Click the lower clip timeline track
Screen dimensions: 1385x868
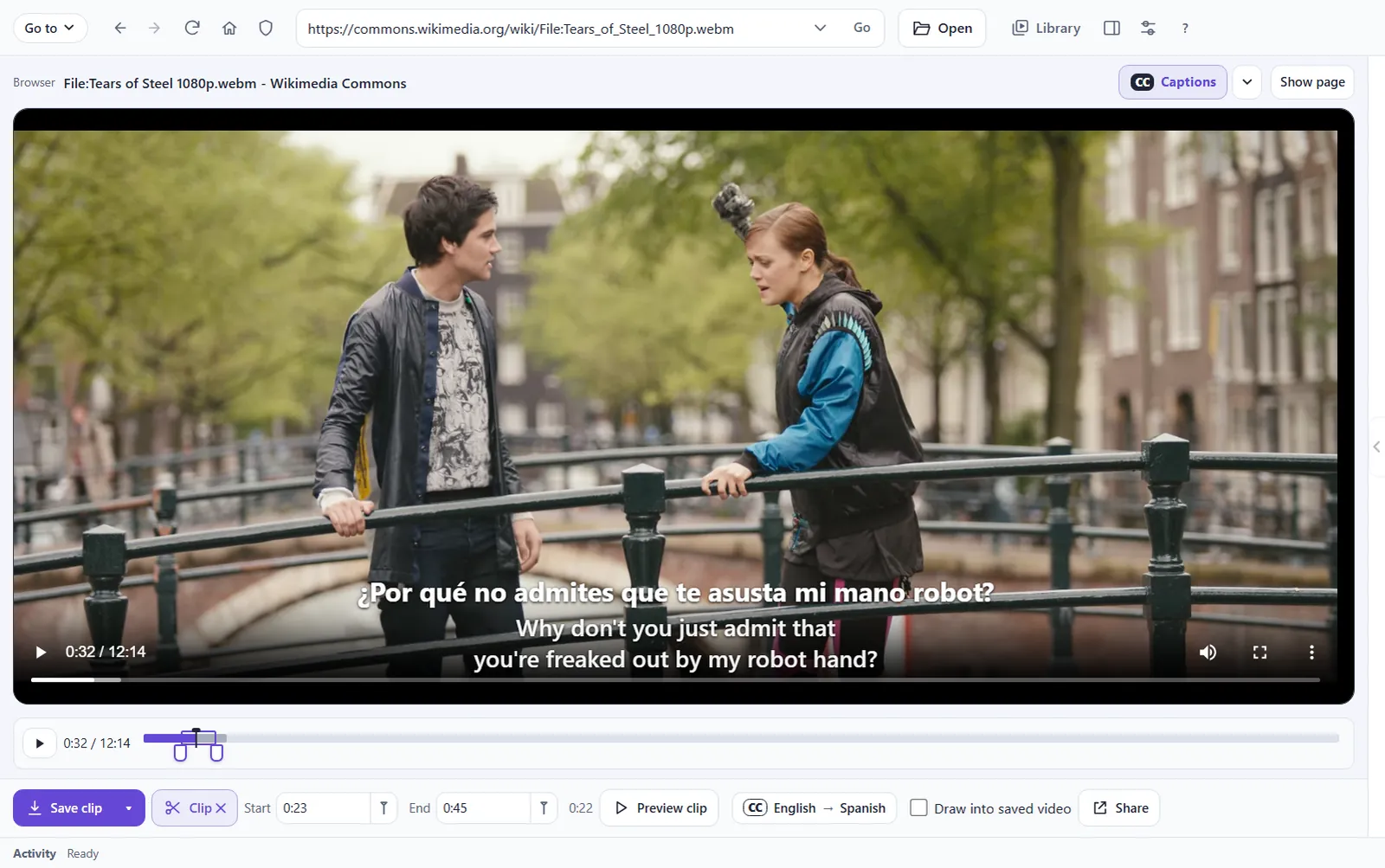(x=741, y=738)
